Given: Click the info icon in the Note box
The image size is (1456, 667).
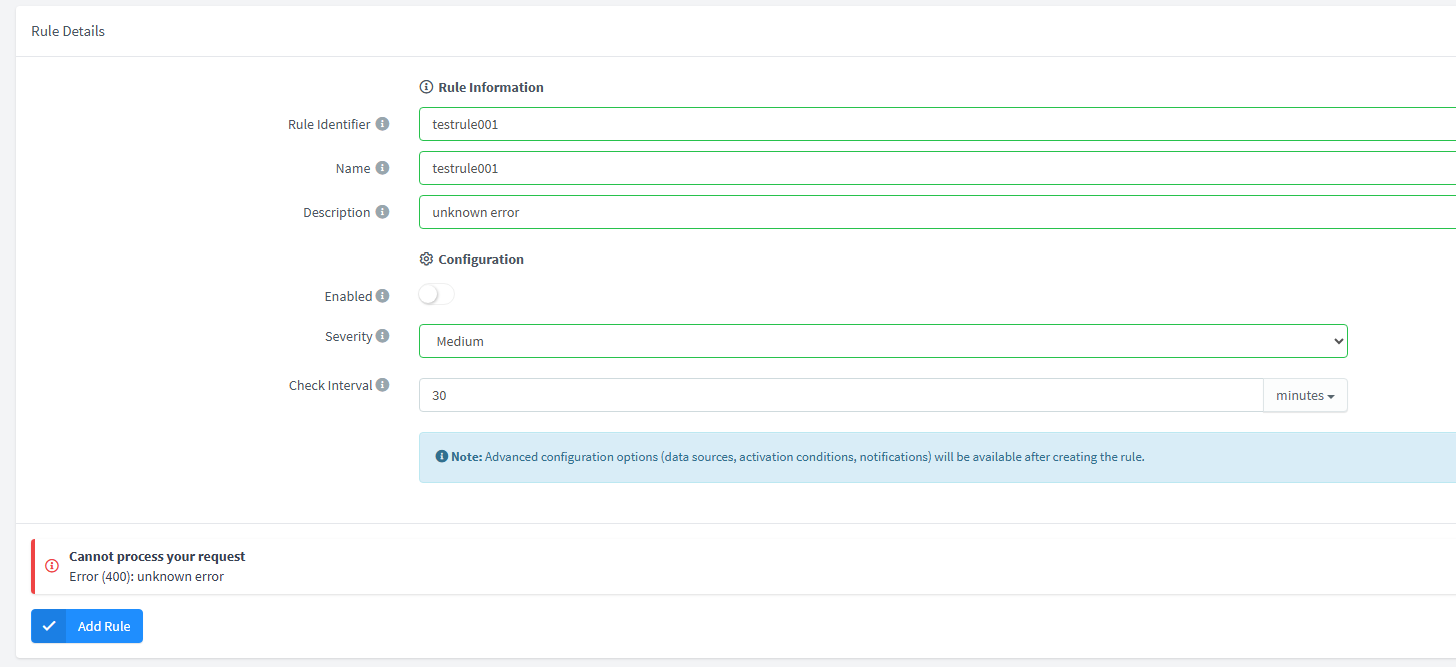Looking at the screenshot, I should (441, 456).
